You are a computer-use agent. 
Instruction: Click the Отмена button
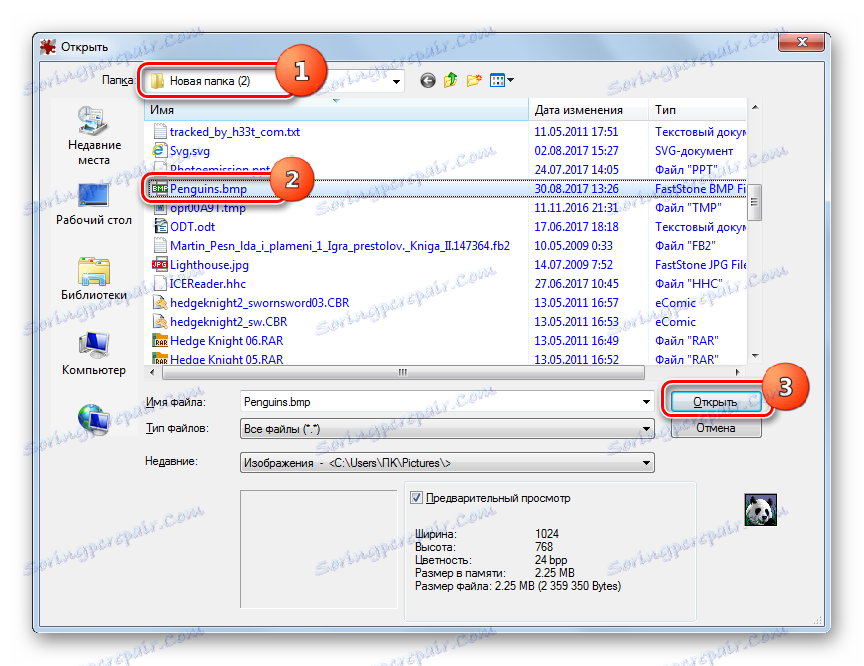point(715,428)
